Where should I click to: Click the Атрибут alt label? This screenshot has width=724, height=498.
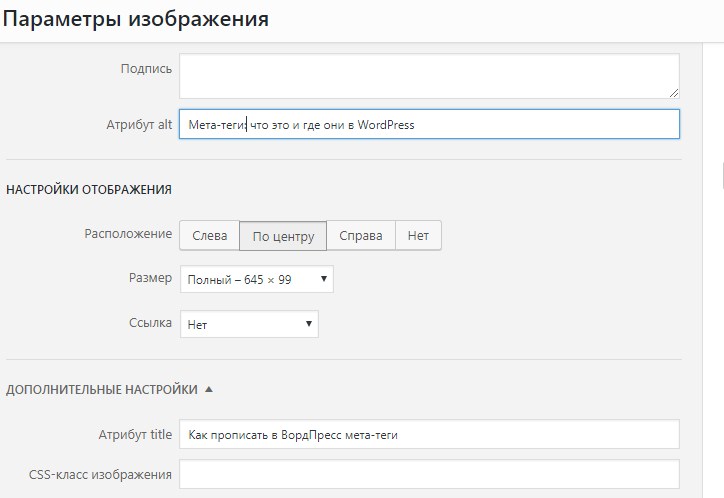(139, 125)
